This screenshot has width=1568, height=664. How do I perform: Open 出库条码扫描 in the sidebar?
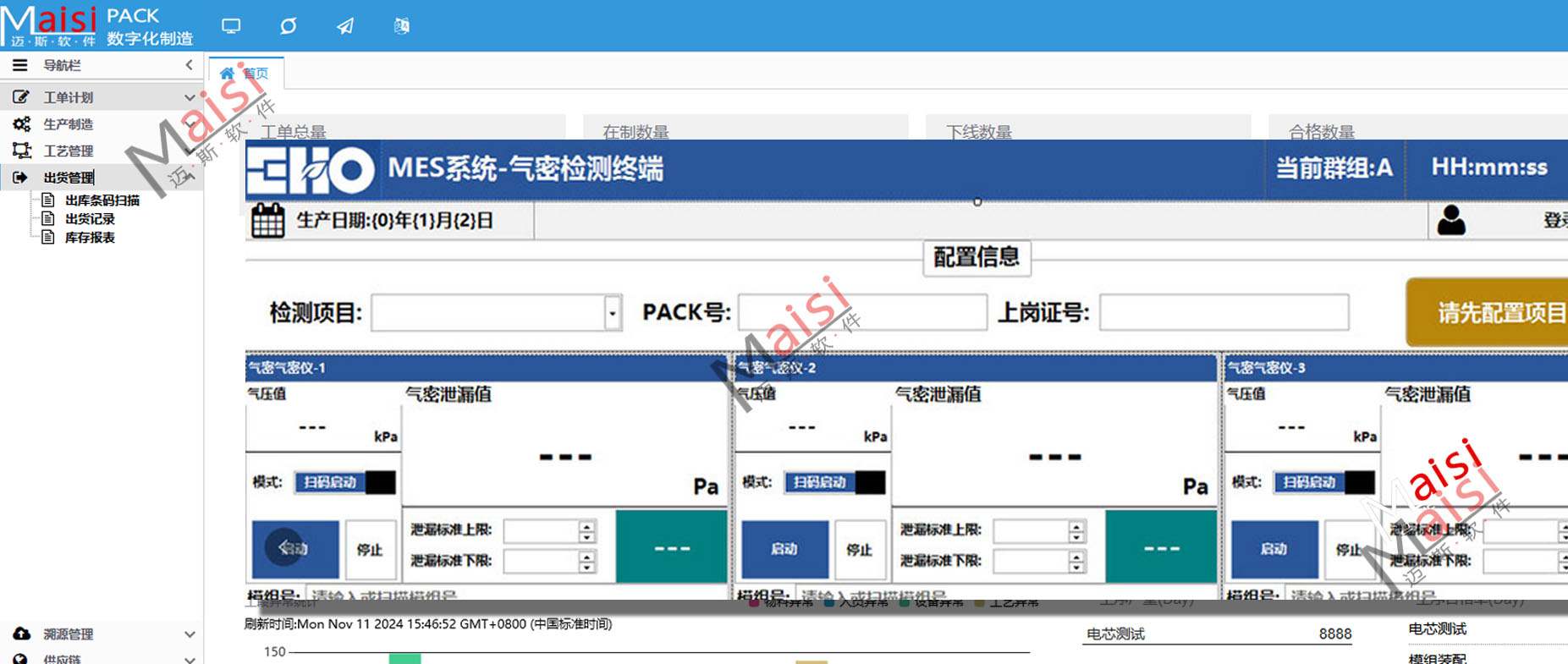pyautogui.click(x=102, y=200)
